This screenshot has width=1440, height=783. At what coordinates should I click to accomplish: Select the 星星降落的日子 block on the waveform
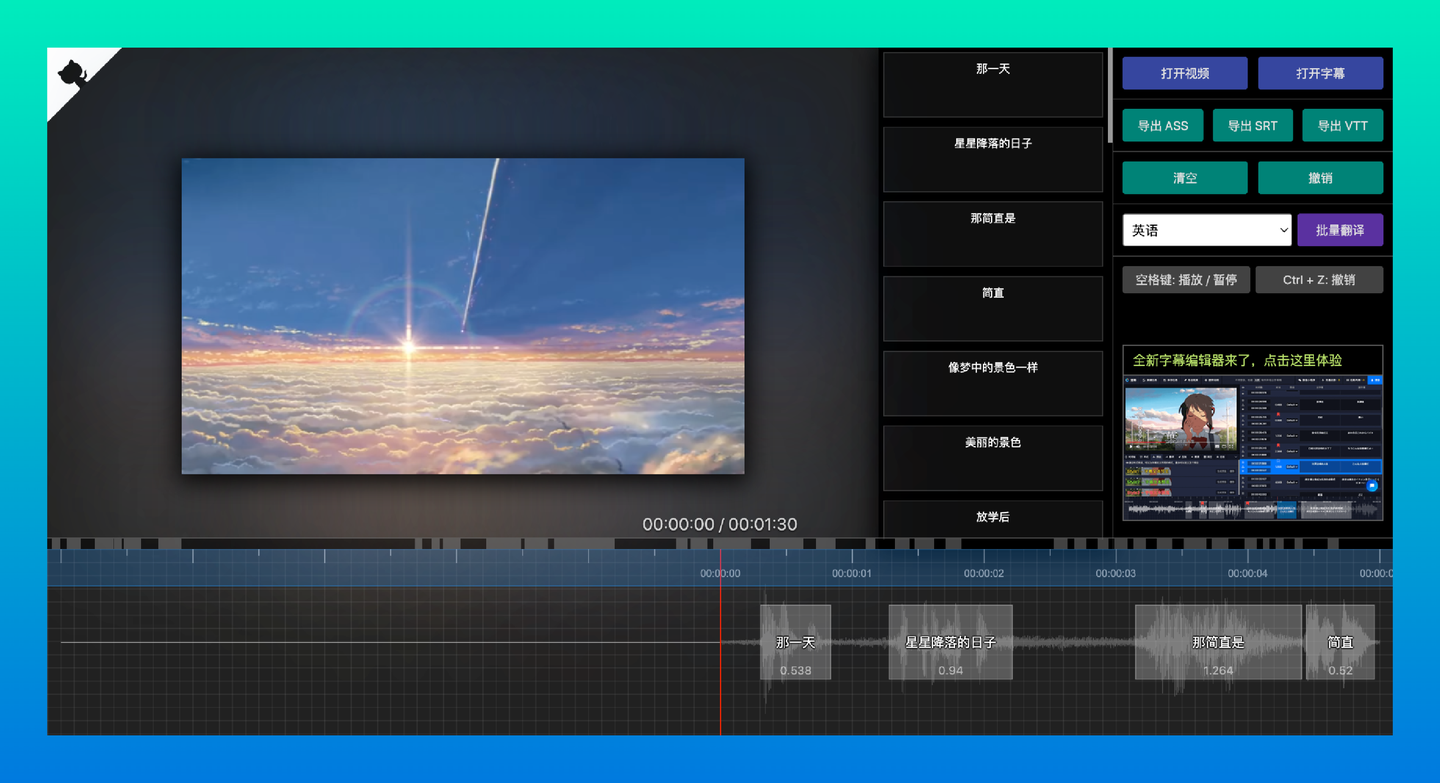click(x=951, y=642)
